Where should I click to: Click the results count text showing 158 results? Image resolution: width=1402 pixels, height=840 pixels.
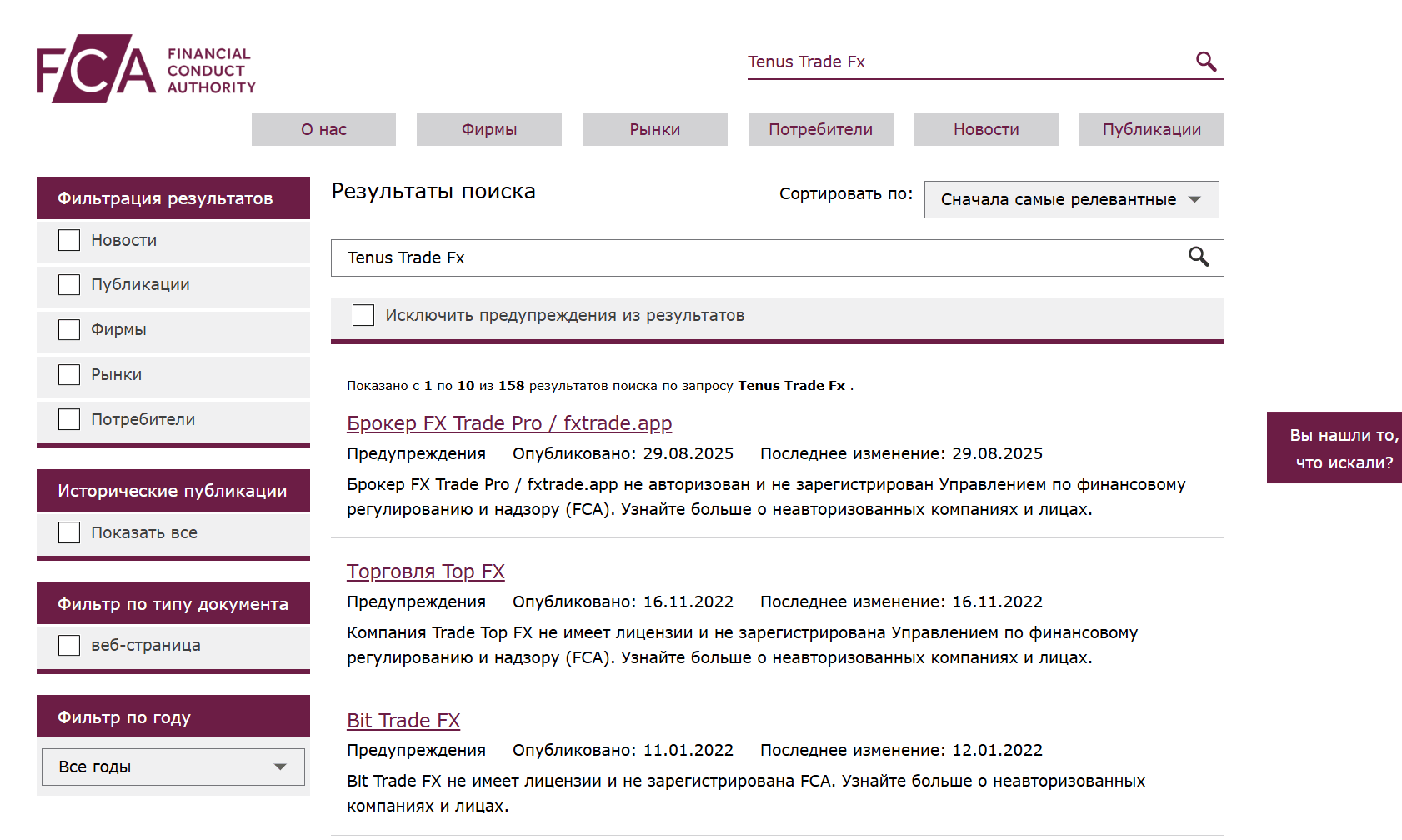coord(600,386)
